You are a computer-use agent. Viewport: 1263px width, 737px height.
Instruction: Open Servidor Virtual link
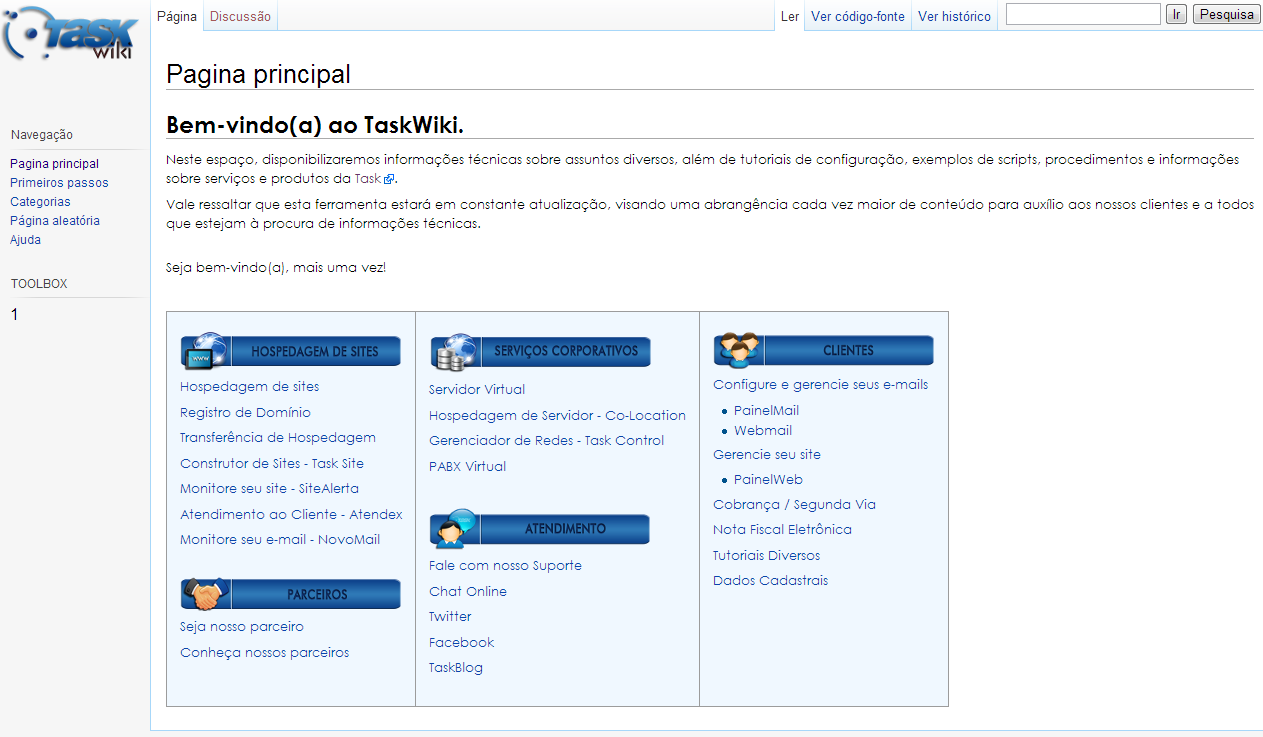click(x=477, y=389)
